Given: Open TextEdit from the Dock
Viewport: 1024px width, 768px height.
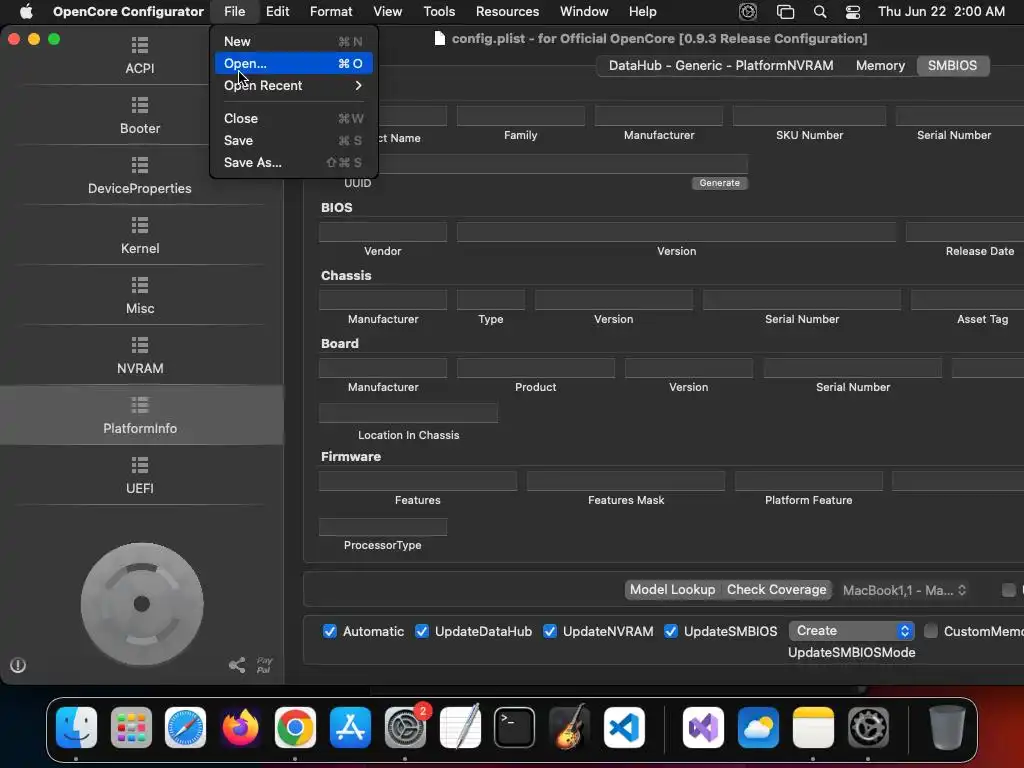Looking at the screenshot, I should [x=460, y=727].
